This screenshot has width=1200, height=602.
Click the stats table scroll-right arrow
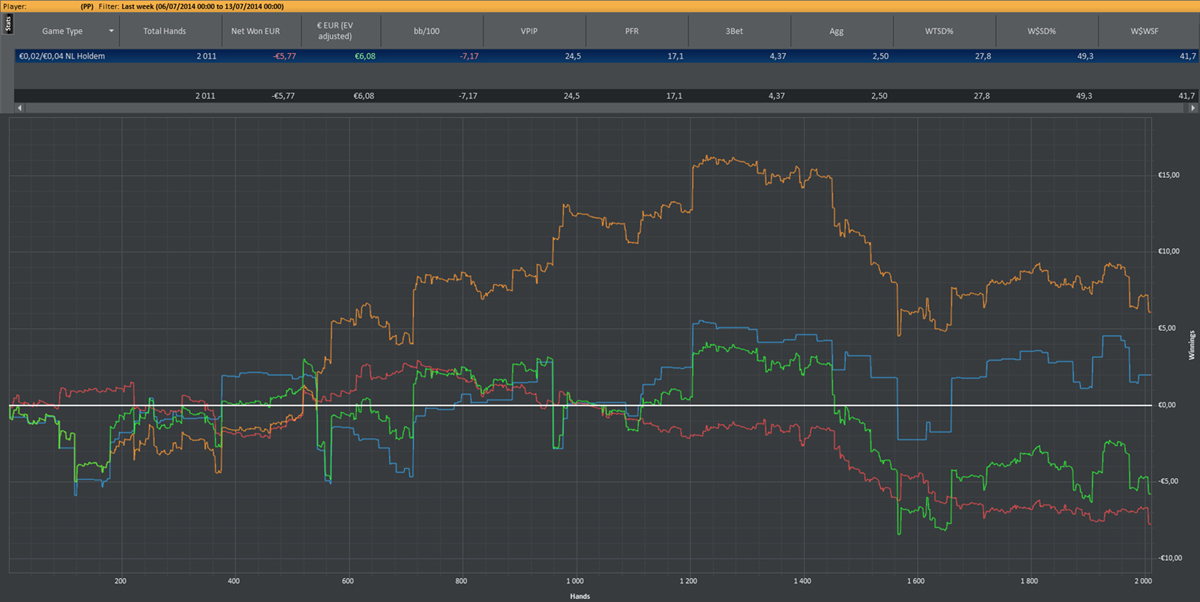[x=1194, y=107]
